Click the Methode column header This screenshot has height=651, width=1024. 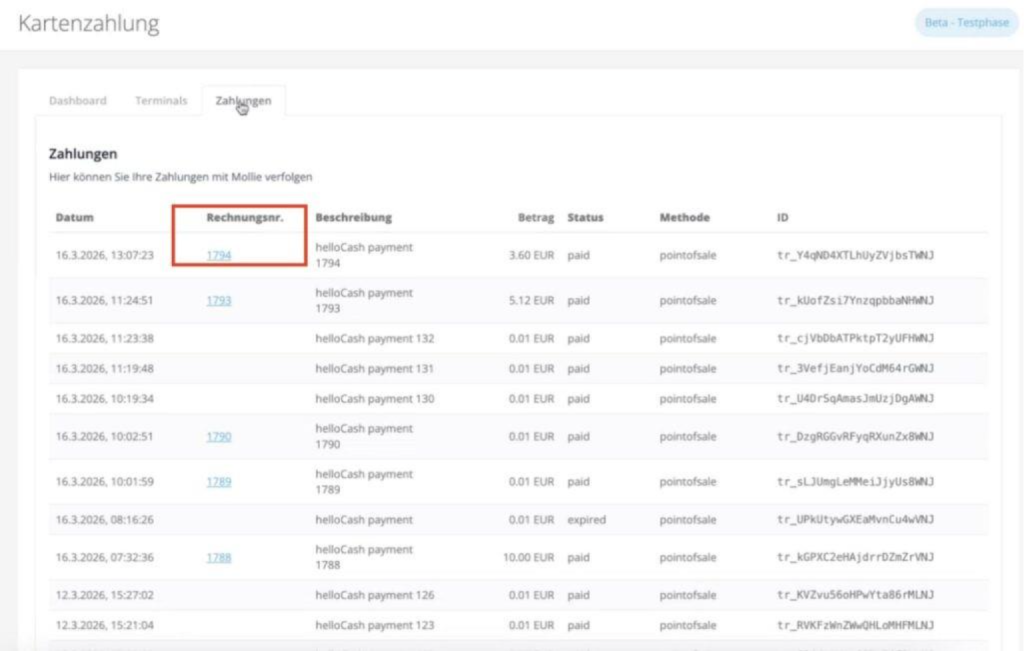click(684, 217)
